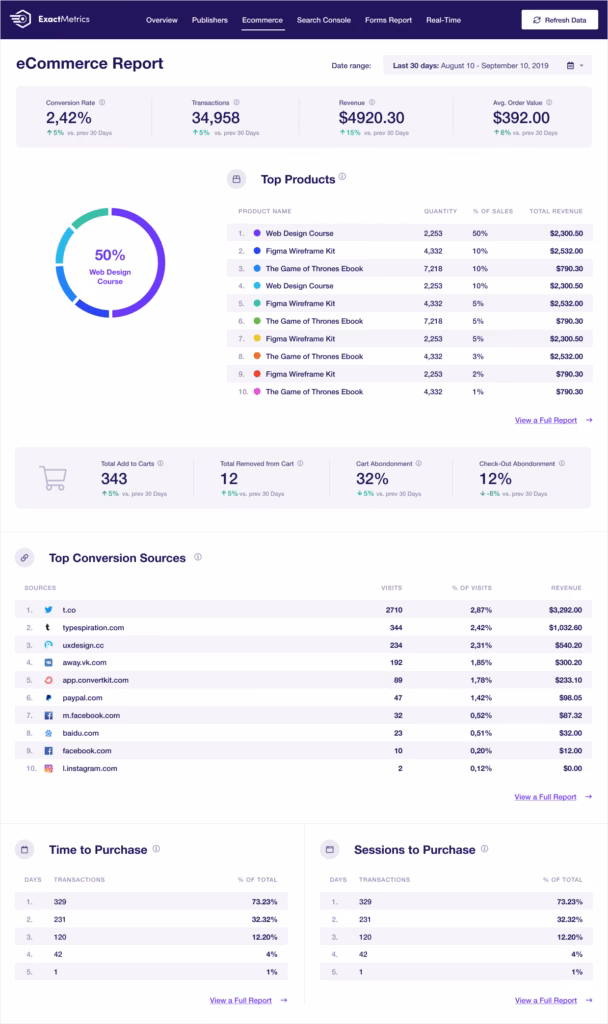Open the date range dropdown
This screenshot has width=608, height=1024.
(x=487, y=65)
